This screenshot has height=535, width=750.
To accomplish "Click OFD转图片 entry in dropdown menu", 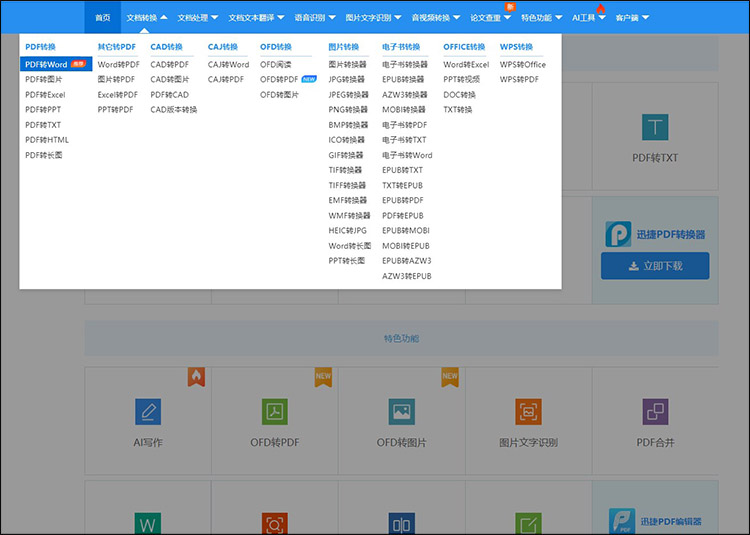I will [x=279, y=95].
